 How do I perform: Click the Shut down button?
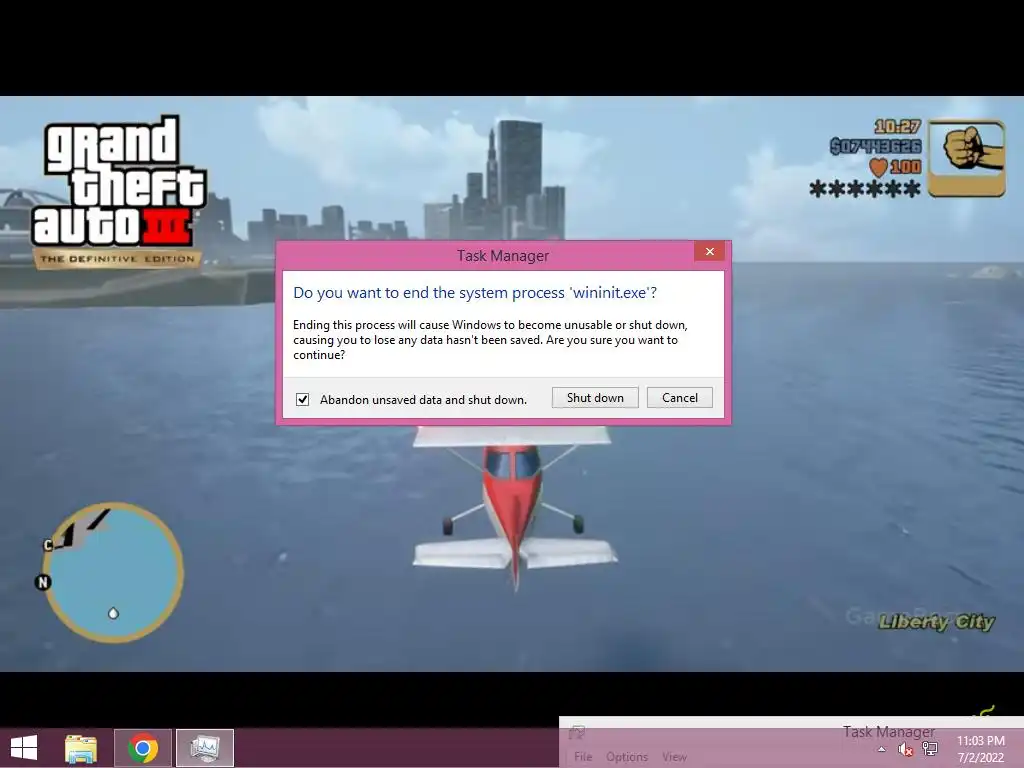pyautogui.click(x=595, y=398)
